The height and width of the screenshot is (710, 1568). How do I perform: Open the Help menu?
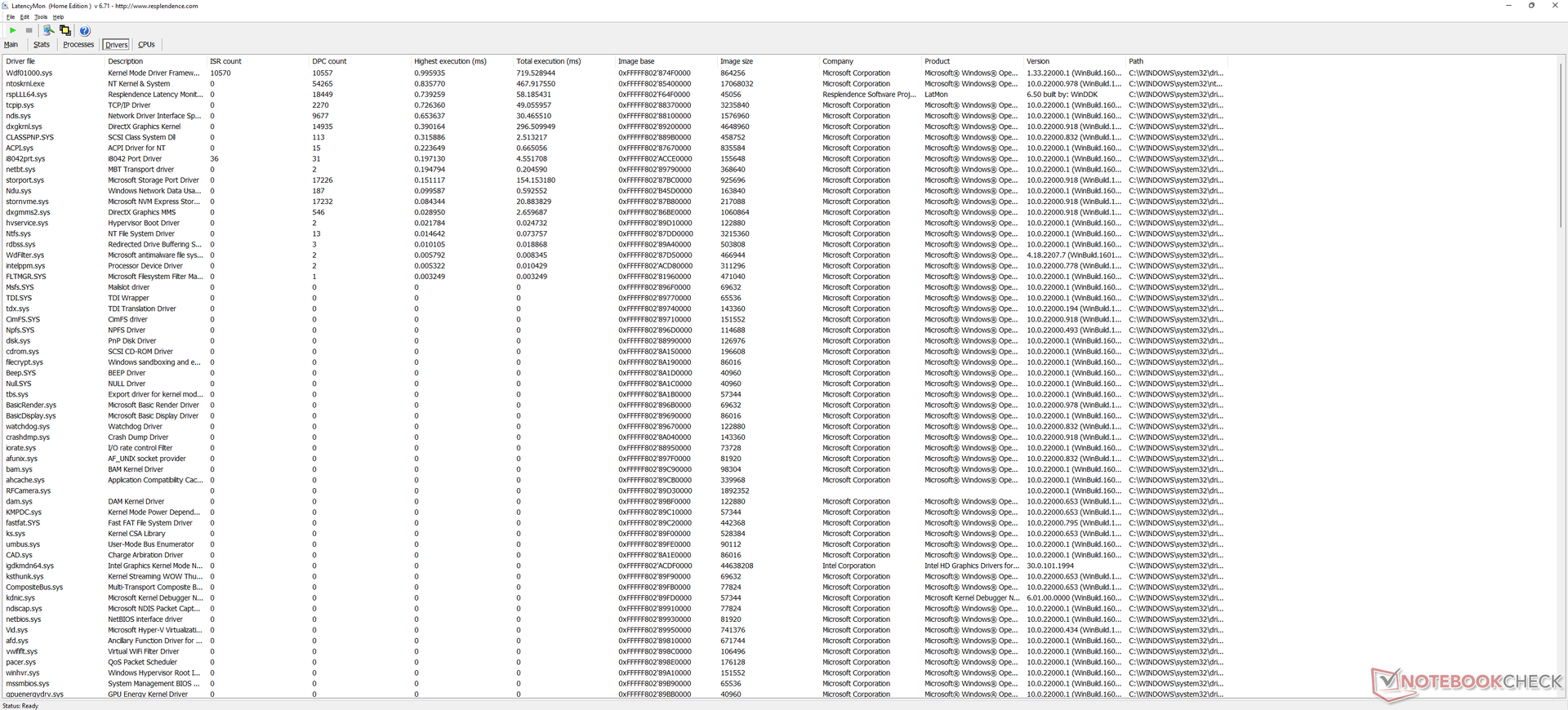[58, 16]
